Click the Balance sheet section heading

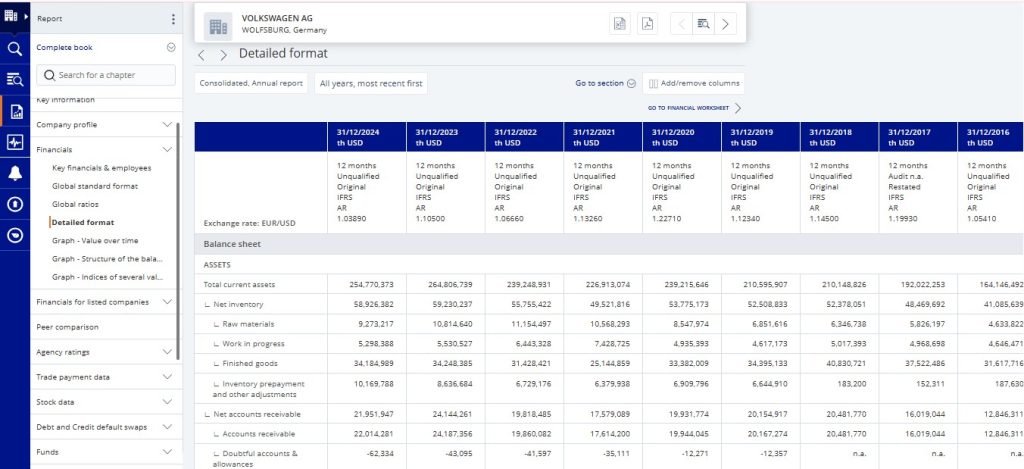tap(232, 244)
